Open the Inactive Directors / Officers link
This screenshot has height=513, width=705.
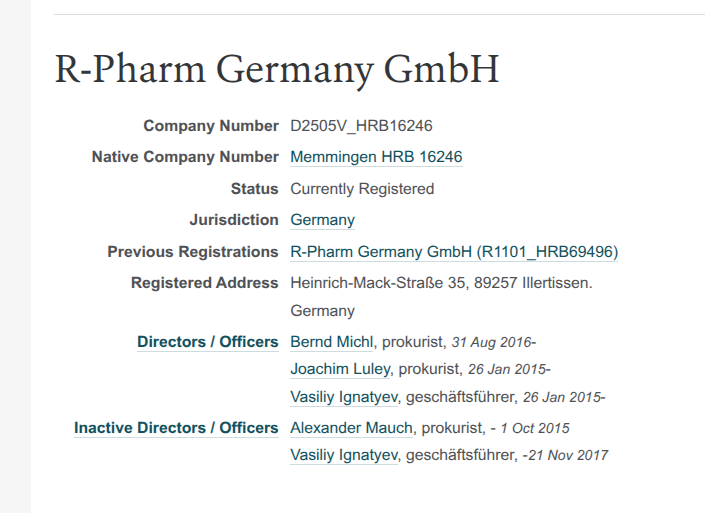pos(176,428)
